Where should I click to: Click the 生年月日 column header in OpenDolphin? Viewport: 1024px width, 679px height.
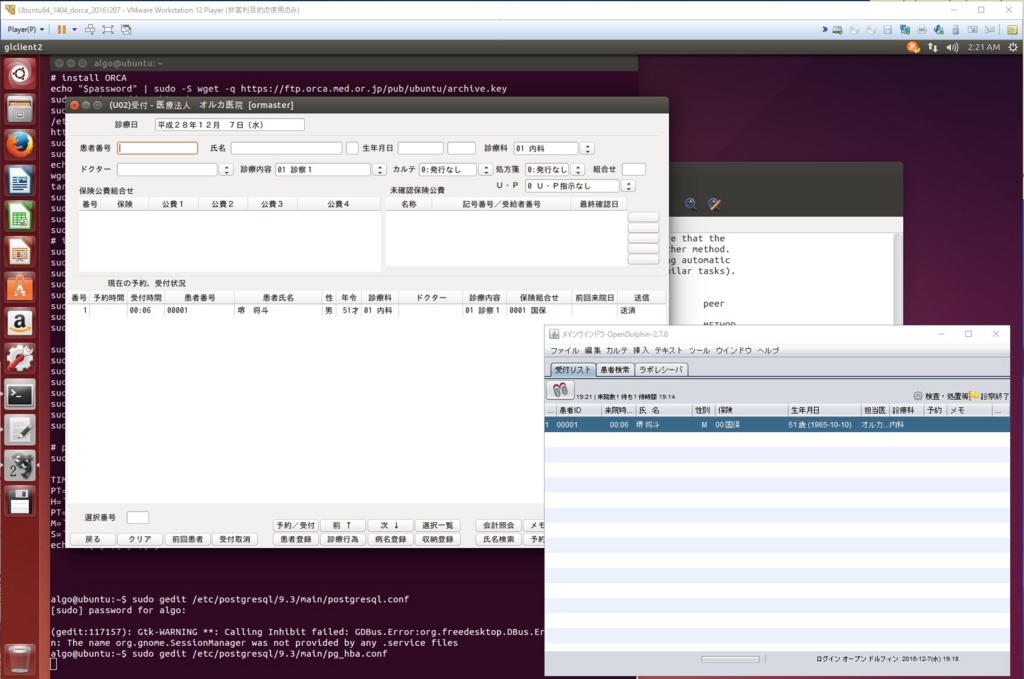click(x=824, y=410)
